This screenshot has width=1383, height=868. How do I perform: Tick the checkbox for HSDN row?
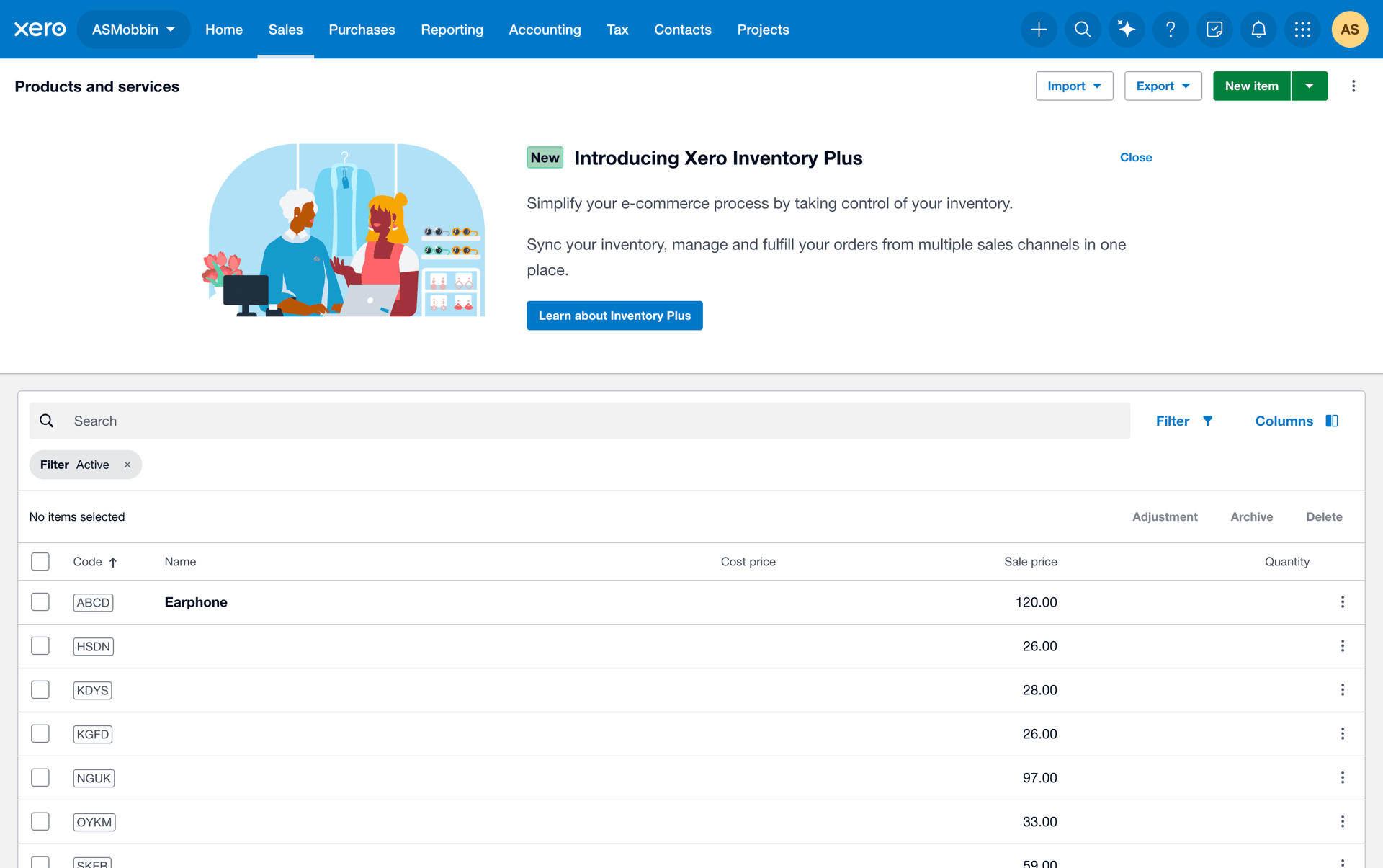tap(40, 646)
